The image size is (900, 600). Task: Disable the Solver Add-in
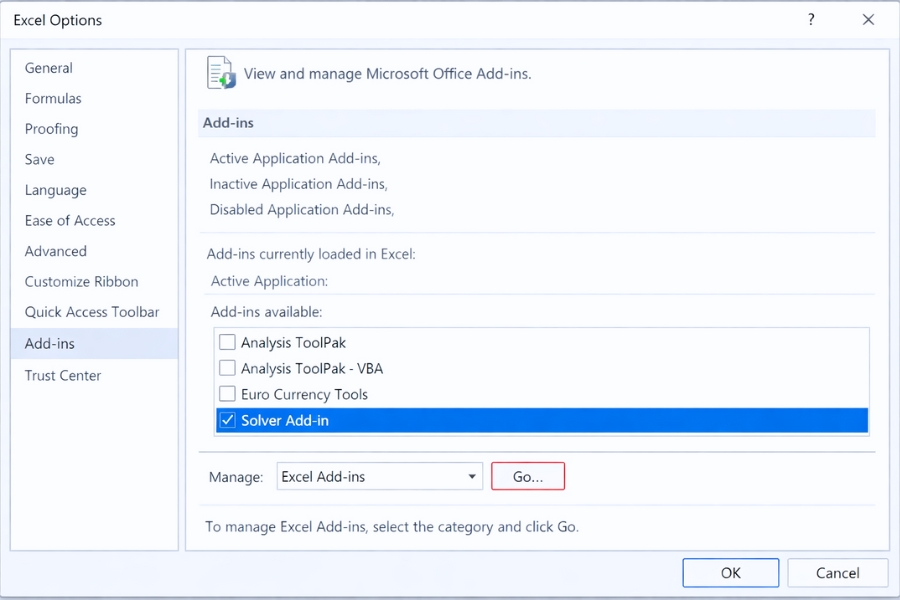click(x=227, y=420)
